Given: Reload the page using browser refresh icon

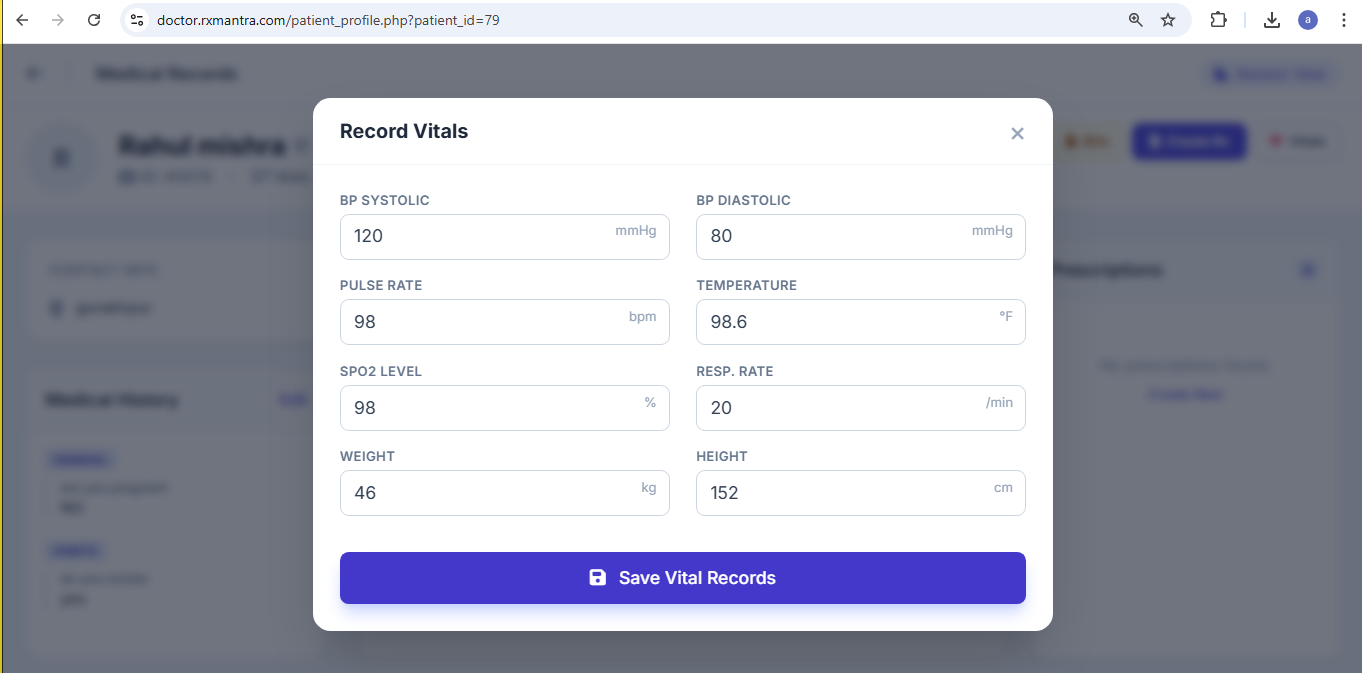Looking at the screenshot, I should (94, 20).
